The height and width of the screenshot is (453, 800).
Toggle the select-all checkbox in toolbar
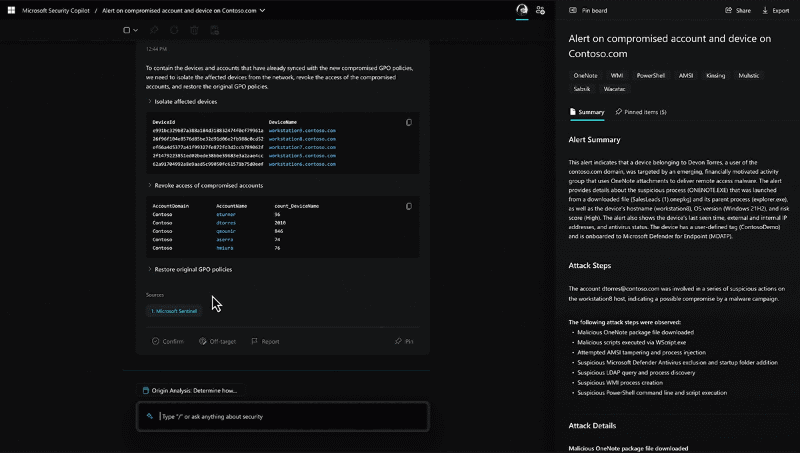126,30
